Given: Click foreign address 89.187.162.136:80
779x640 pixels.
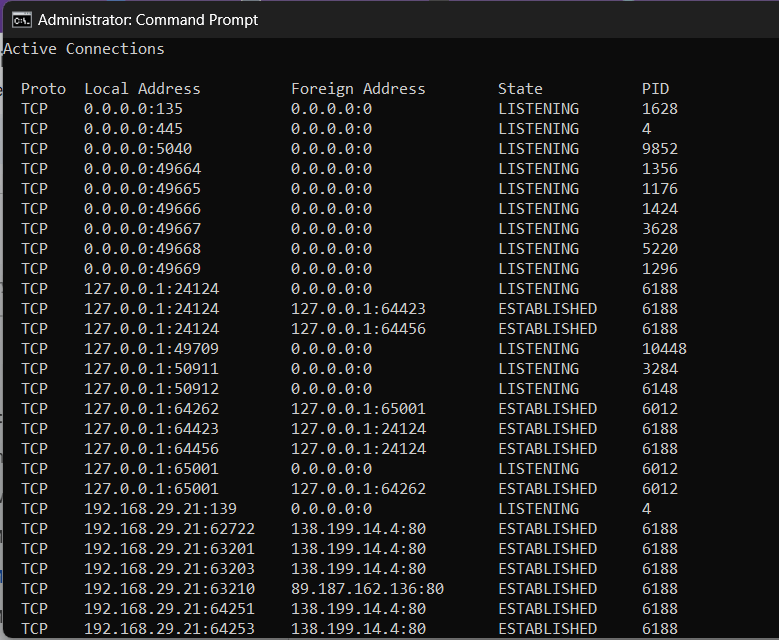Looking at the screenshot, I should click(x=367, y=589).
